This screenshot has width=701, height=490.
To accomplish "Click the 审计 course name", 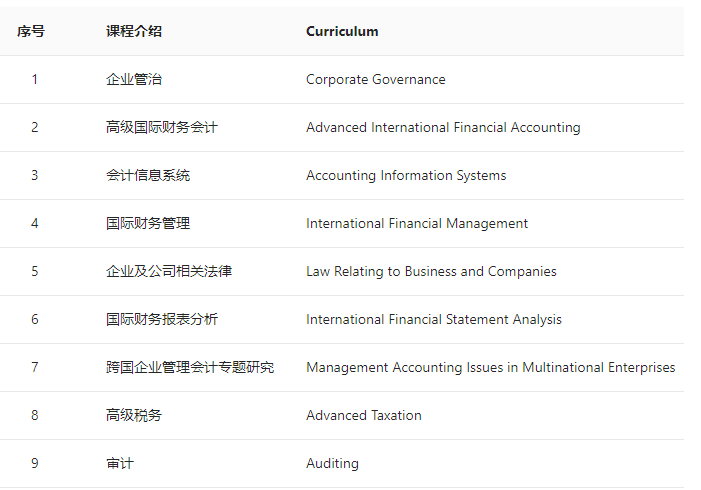I will (x=120, y=463).
